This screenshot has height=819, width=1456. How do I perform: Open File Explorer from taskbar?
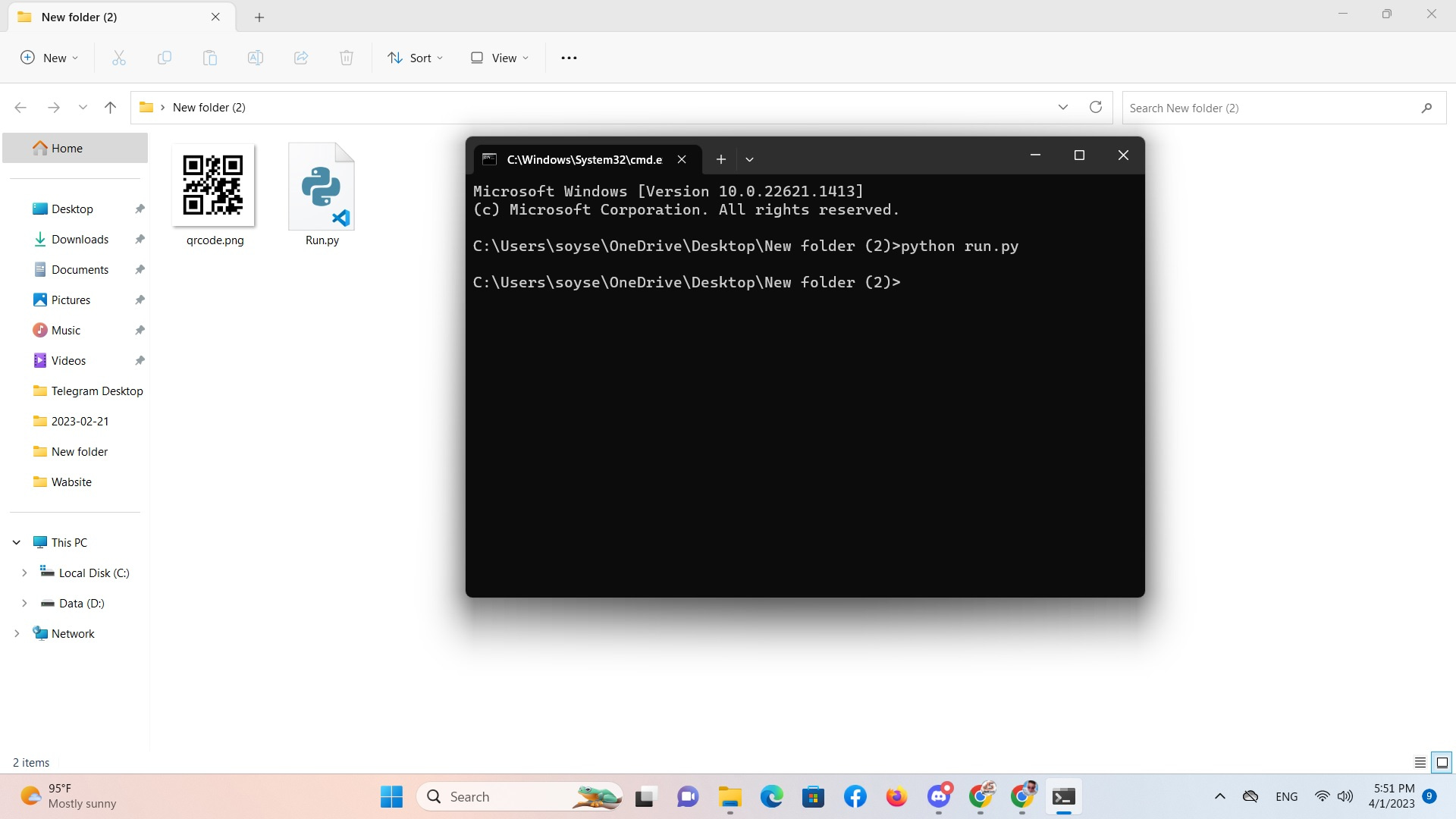pos(730,796)
